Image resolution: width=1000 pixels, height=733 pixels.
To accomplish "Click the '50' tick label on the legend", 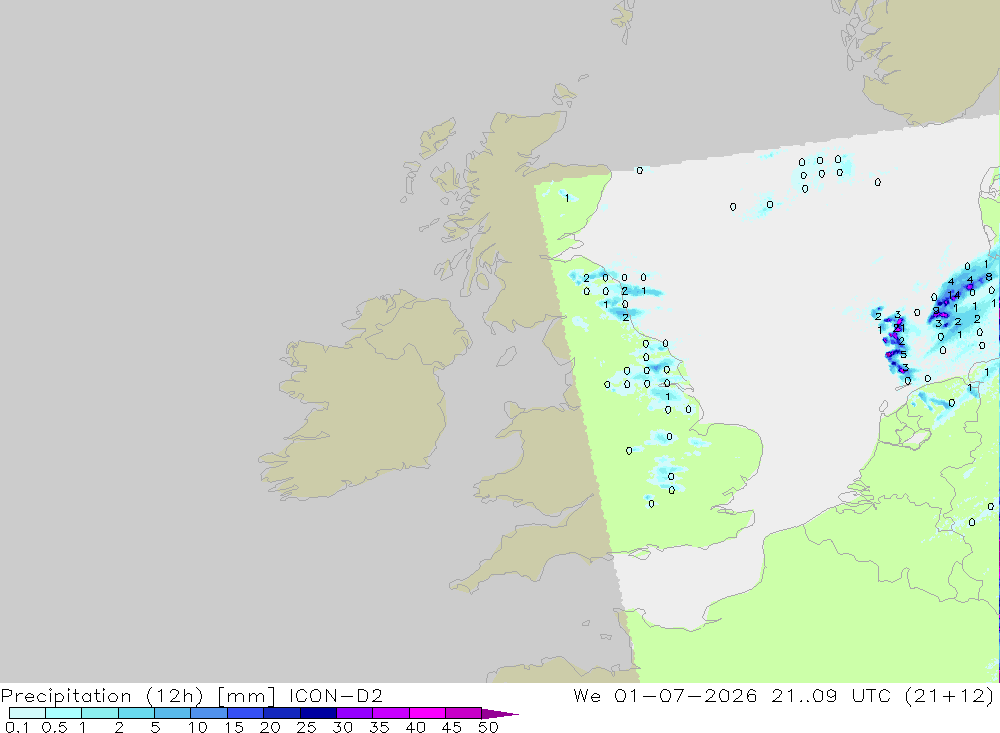I will coord(488,727).
